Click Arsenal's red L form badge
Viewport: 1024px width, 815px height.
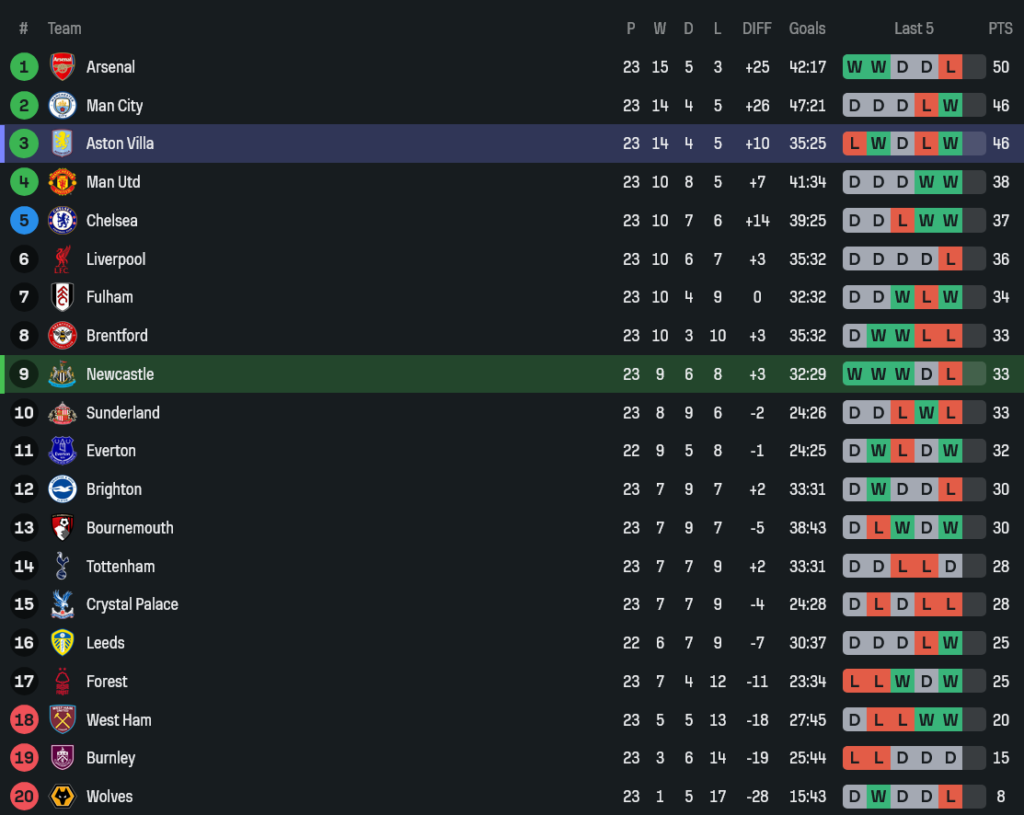click(950, 67)
